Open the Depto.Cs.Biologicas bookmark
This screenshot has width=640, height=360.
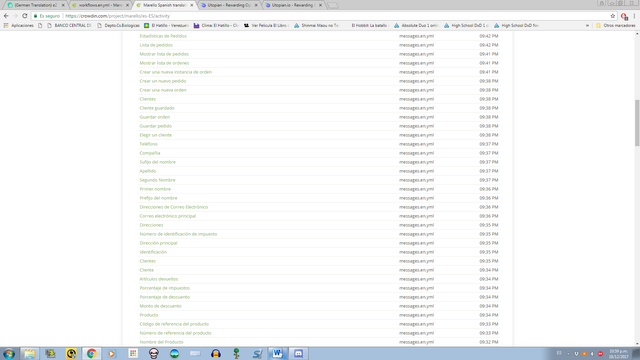click(118, 25)
